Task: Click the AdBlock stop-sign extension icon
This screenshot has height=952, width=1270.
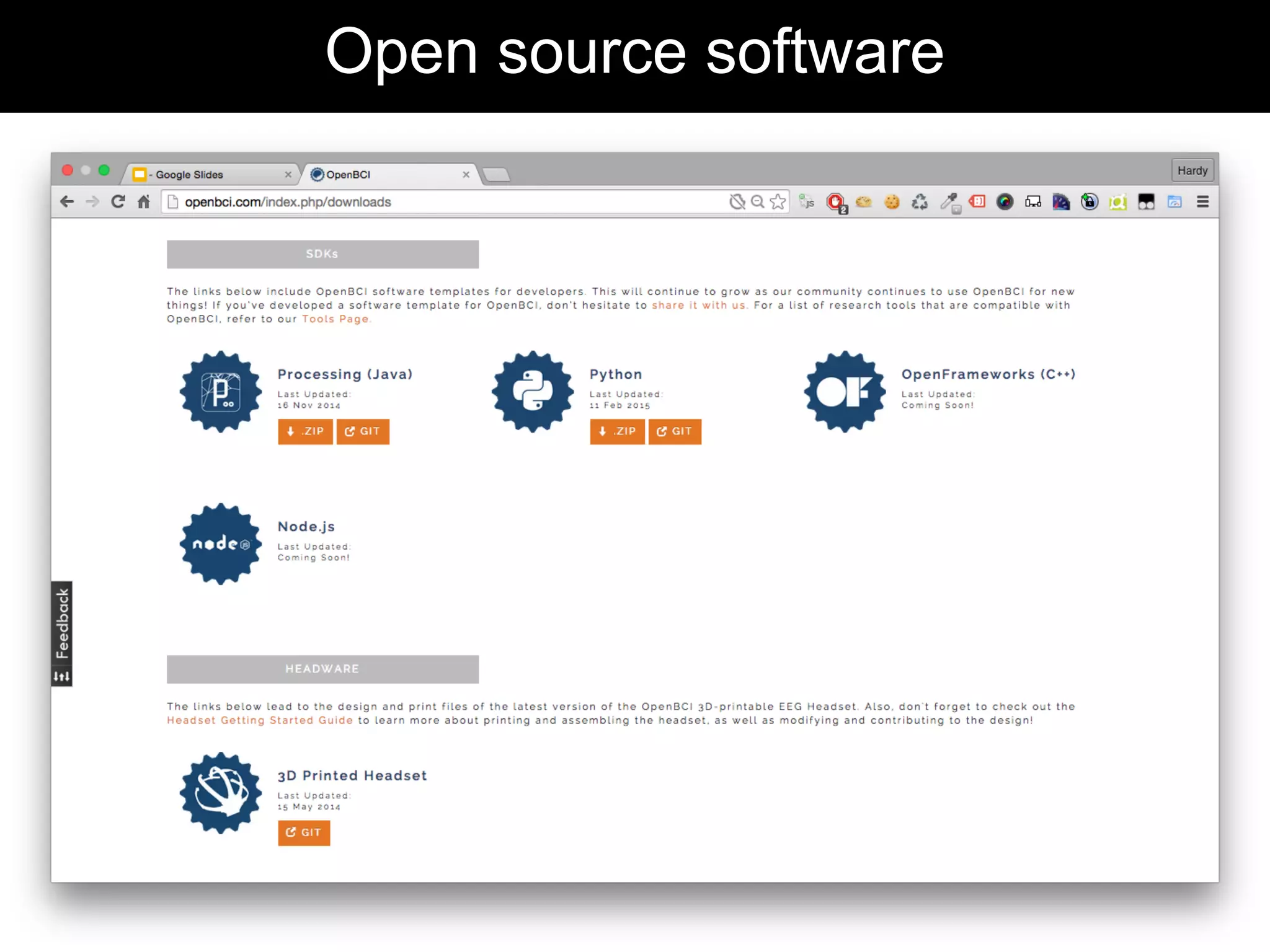Action: (835, 202)
